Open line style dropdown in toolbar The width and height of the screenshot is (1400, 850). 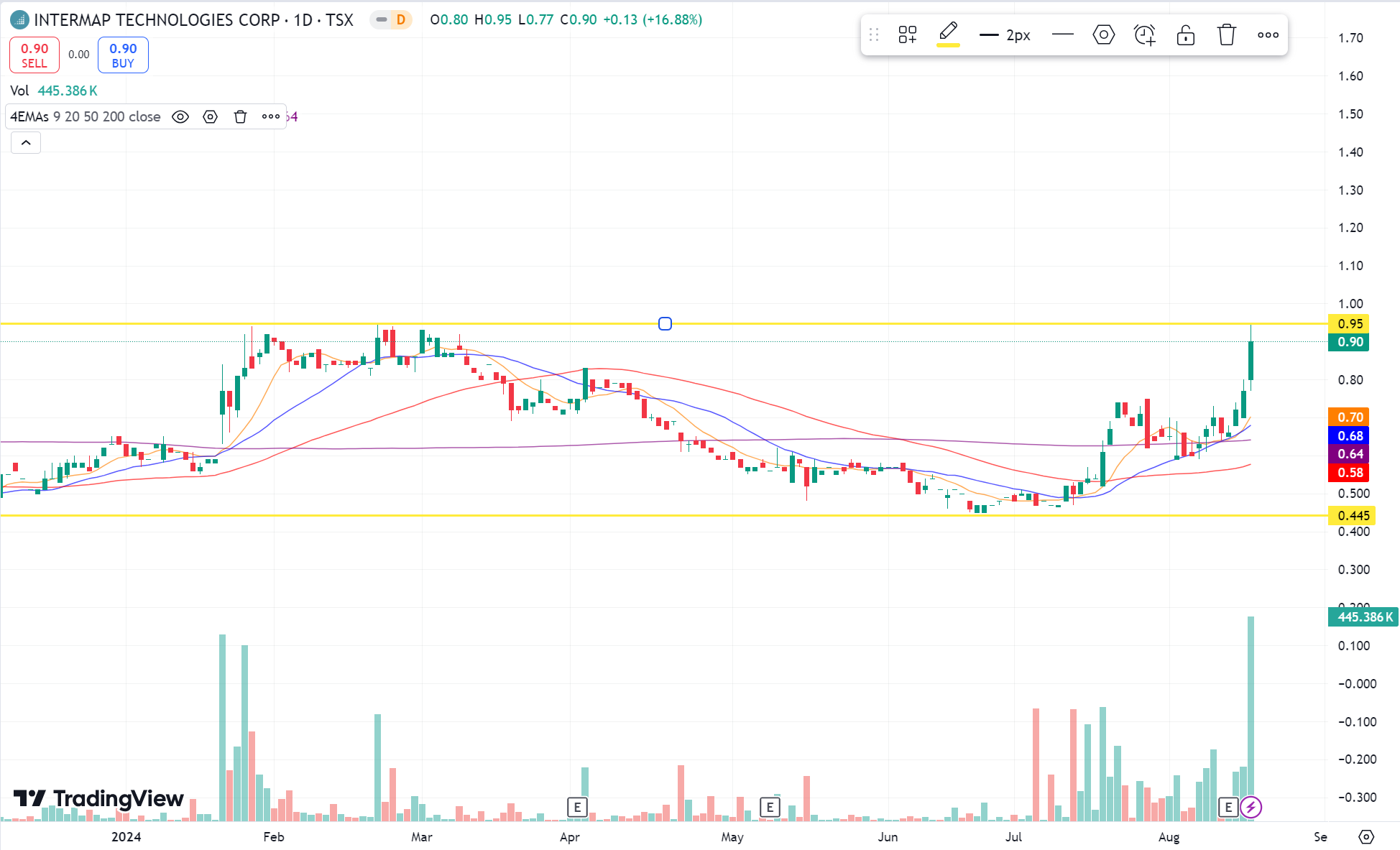(1062, 34)
